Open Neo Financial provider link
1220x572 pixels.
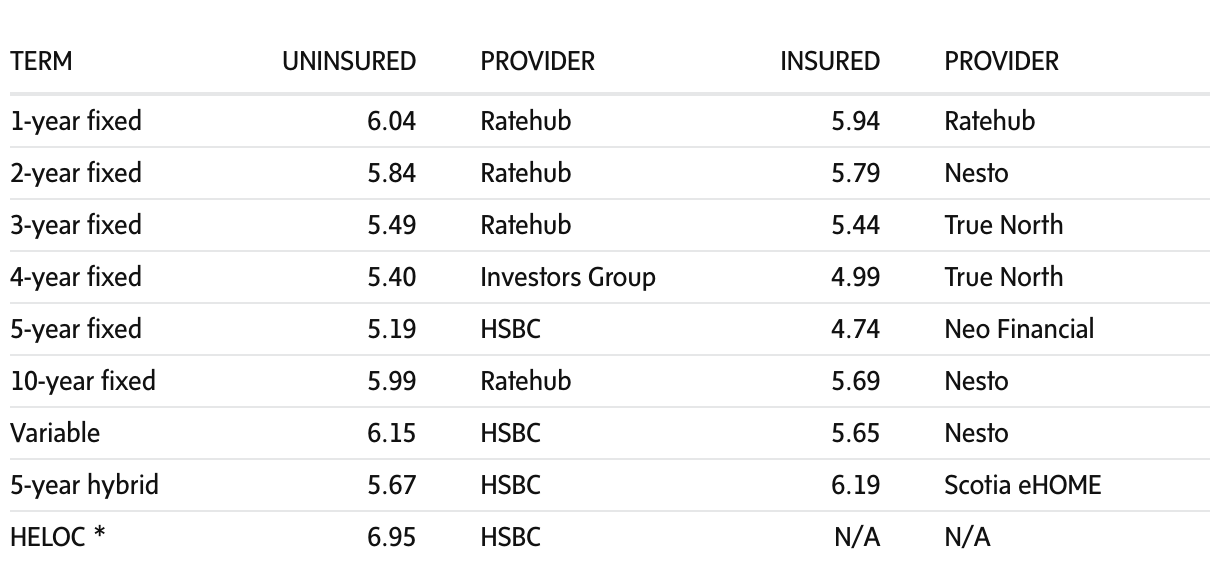coord(1019,329)
